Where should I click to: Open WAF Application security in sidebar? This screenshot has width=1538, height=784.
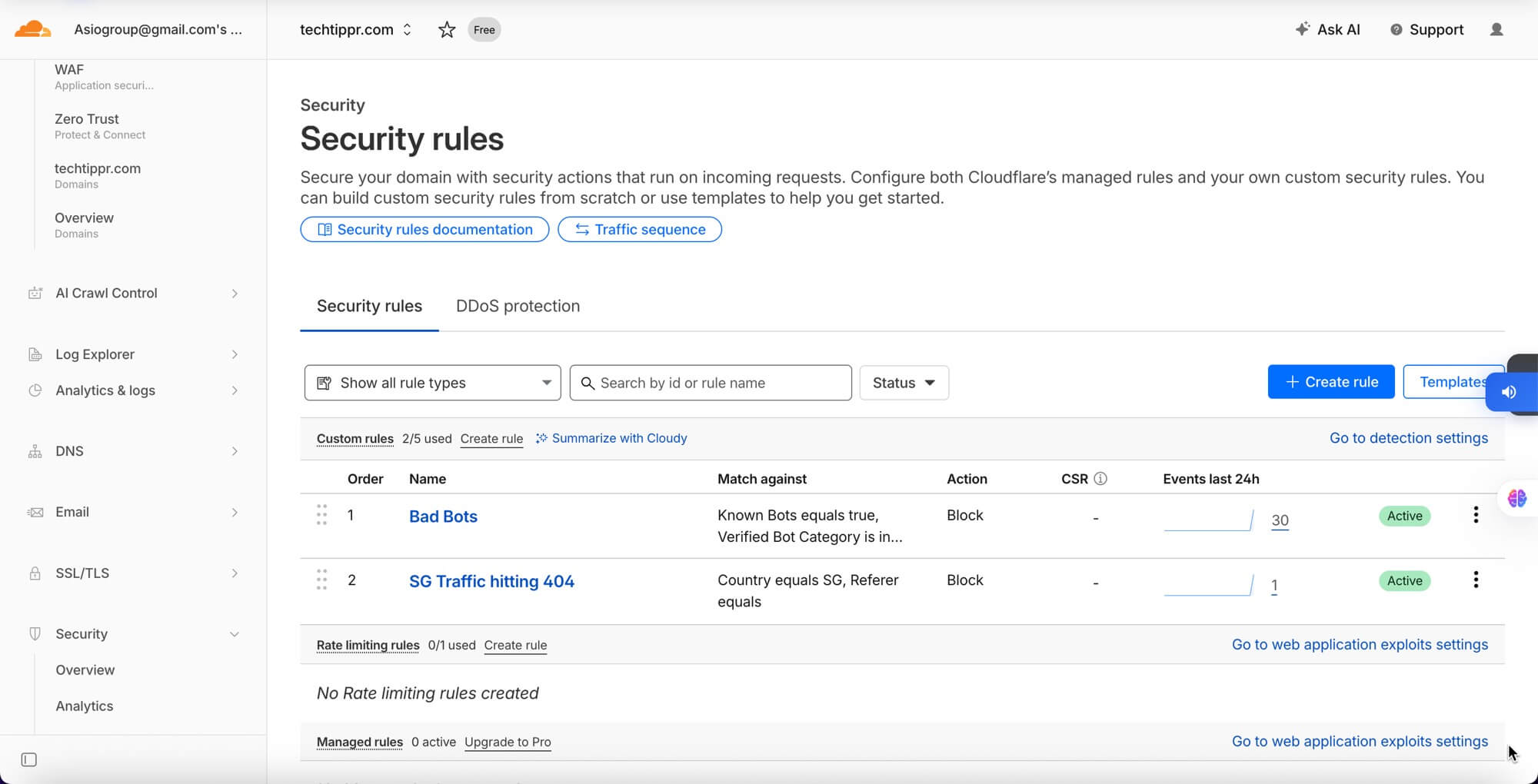click(104, 77)
